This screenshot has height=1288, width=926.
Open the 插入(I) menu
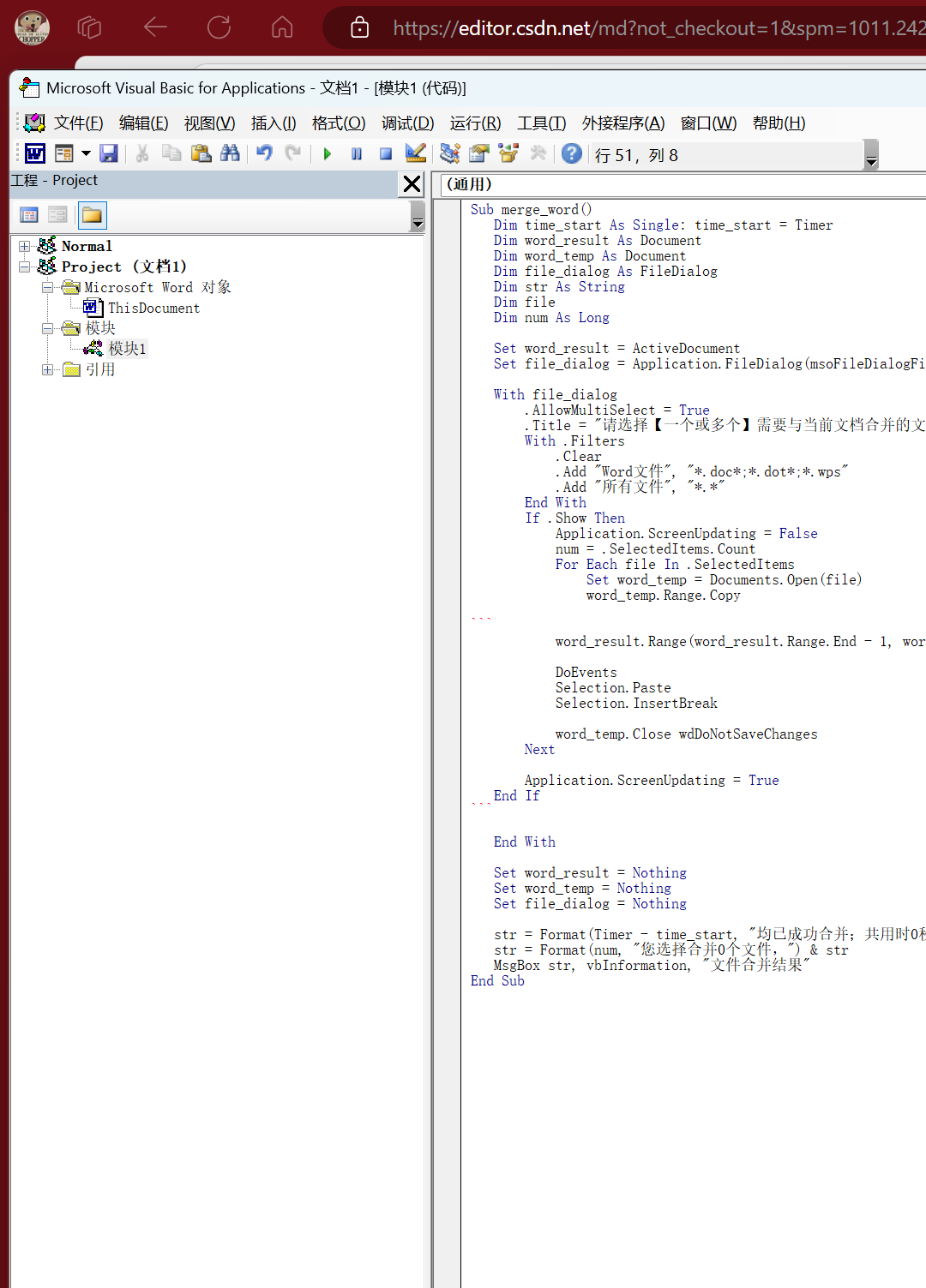[274, 123]
